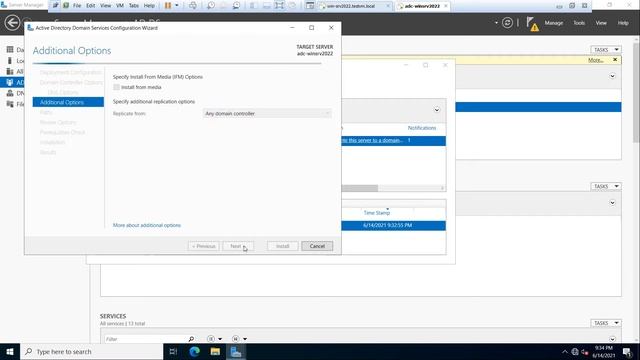Image resolution: width=640 pixels, height=360 pixels.
Task: Select the AD DS icon in sidebar
Action: (x=10, y=82)
